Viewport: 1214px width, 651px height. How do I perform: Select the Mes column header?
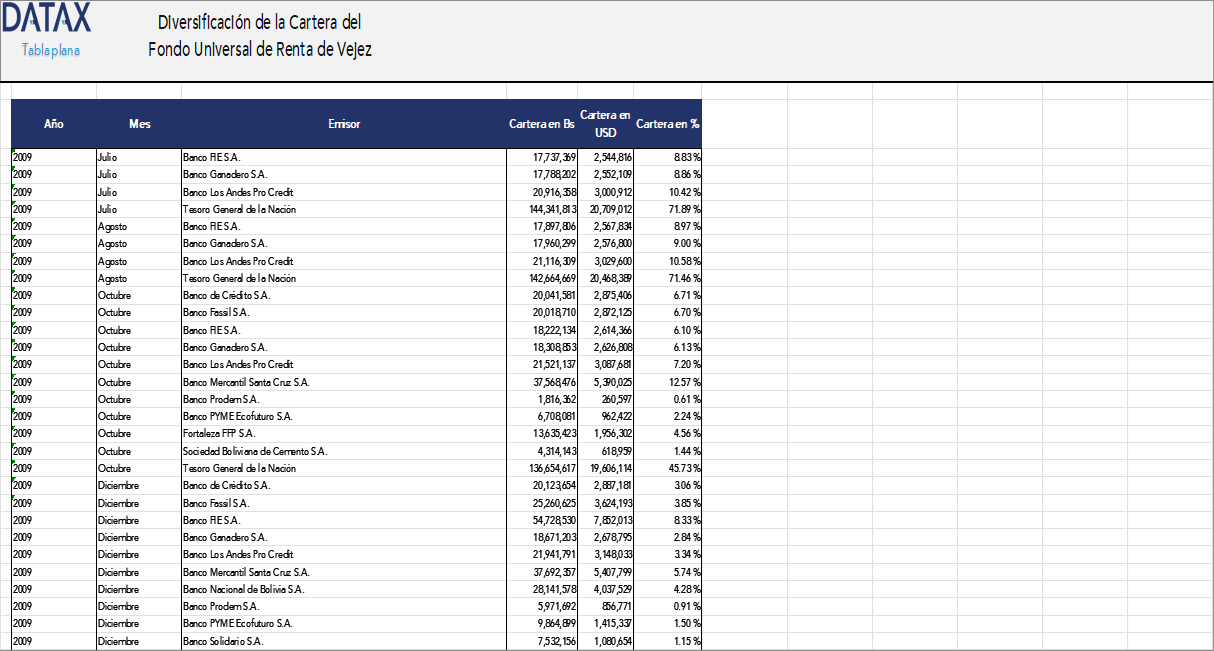(x=139, y=124)
